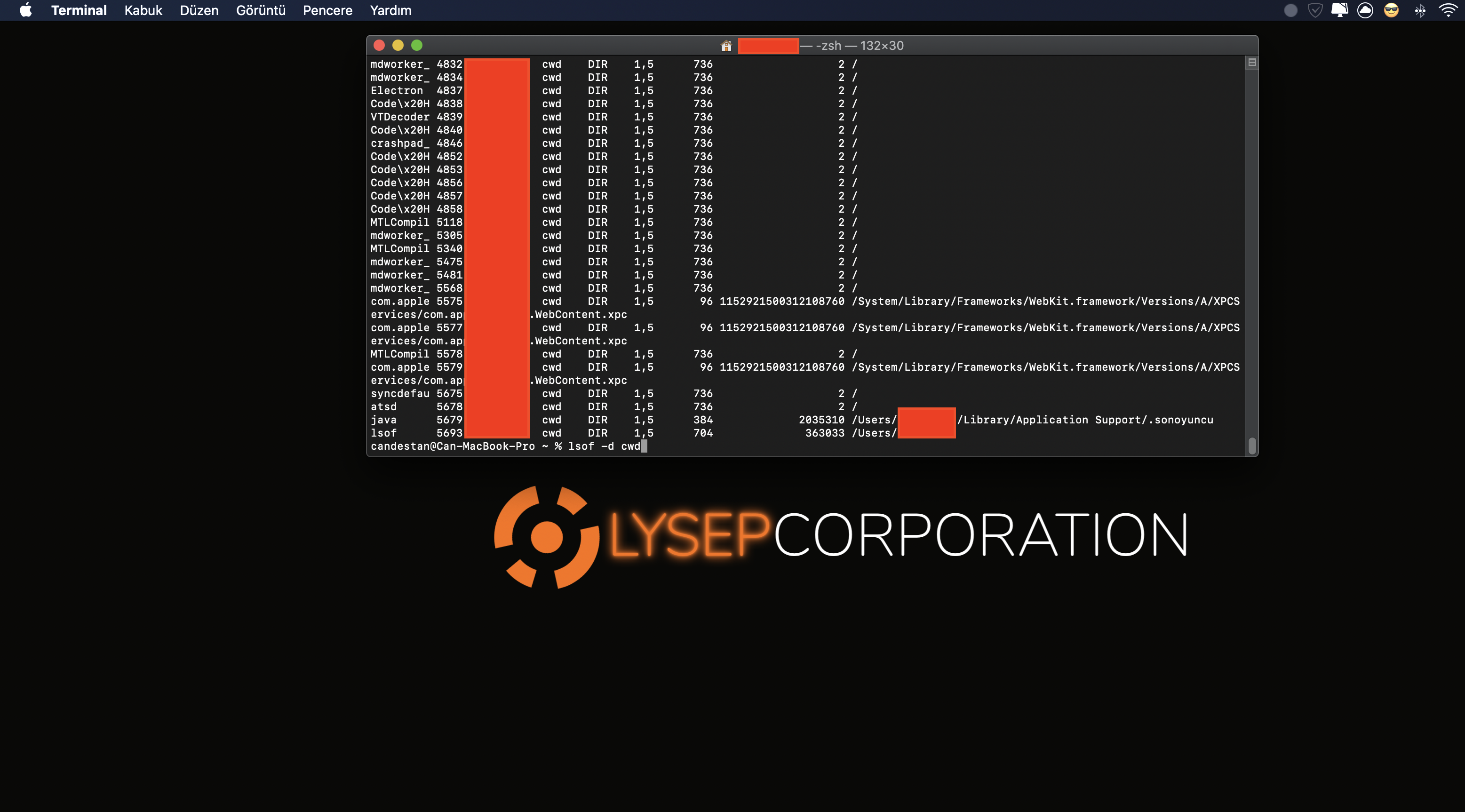
Task: Click the 'java 5679' process name
Action: tap(384, 420)
